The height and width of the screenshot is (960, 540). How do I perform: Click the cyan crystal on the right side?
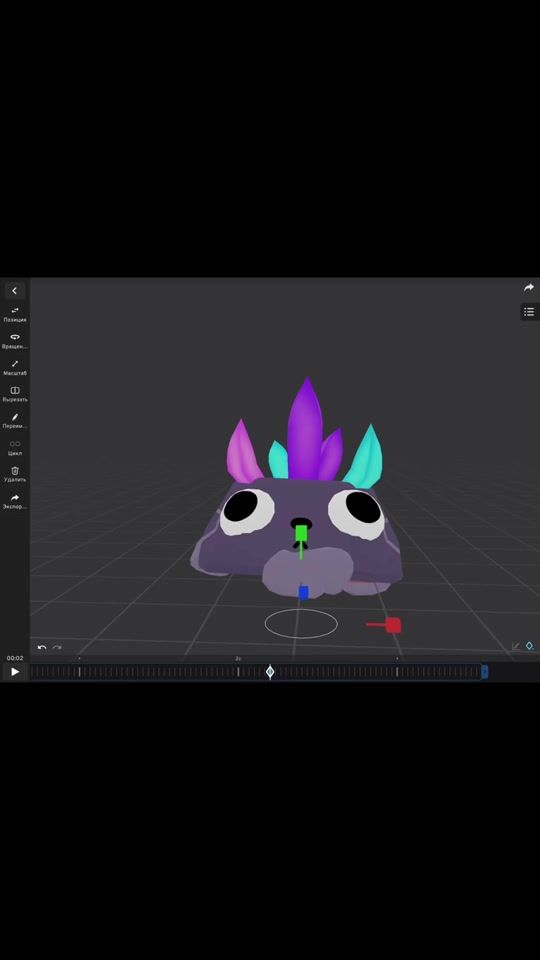click(365, 457)
